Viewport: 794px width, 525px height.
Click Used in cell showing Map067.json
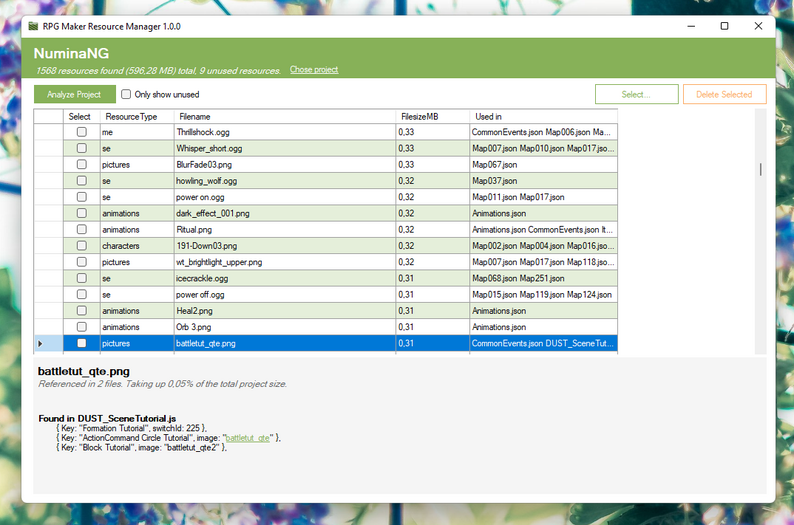(x=543, y=164)
